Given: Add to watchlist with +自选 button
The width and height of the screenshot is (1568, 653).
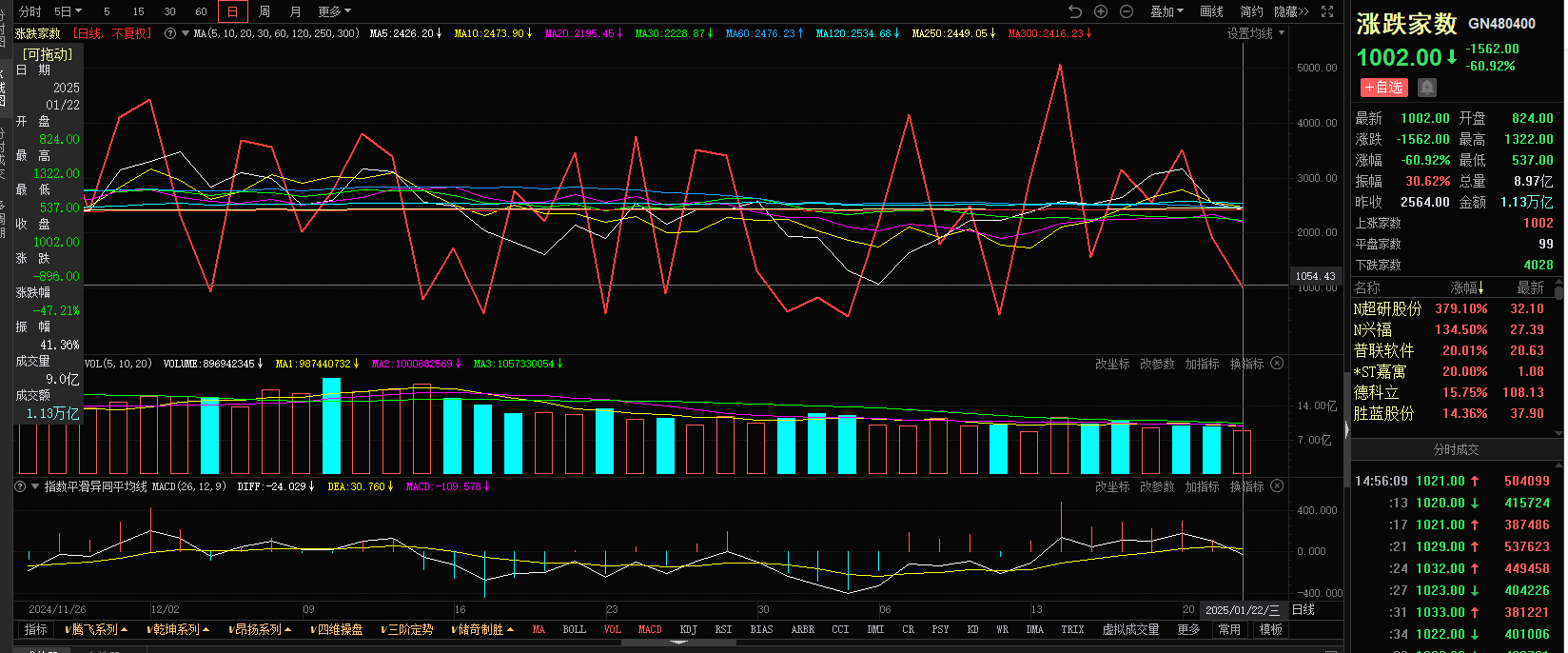Looking at the screenshot, I should 1383,88.
